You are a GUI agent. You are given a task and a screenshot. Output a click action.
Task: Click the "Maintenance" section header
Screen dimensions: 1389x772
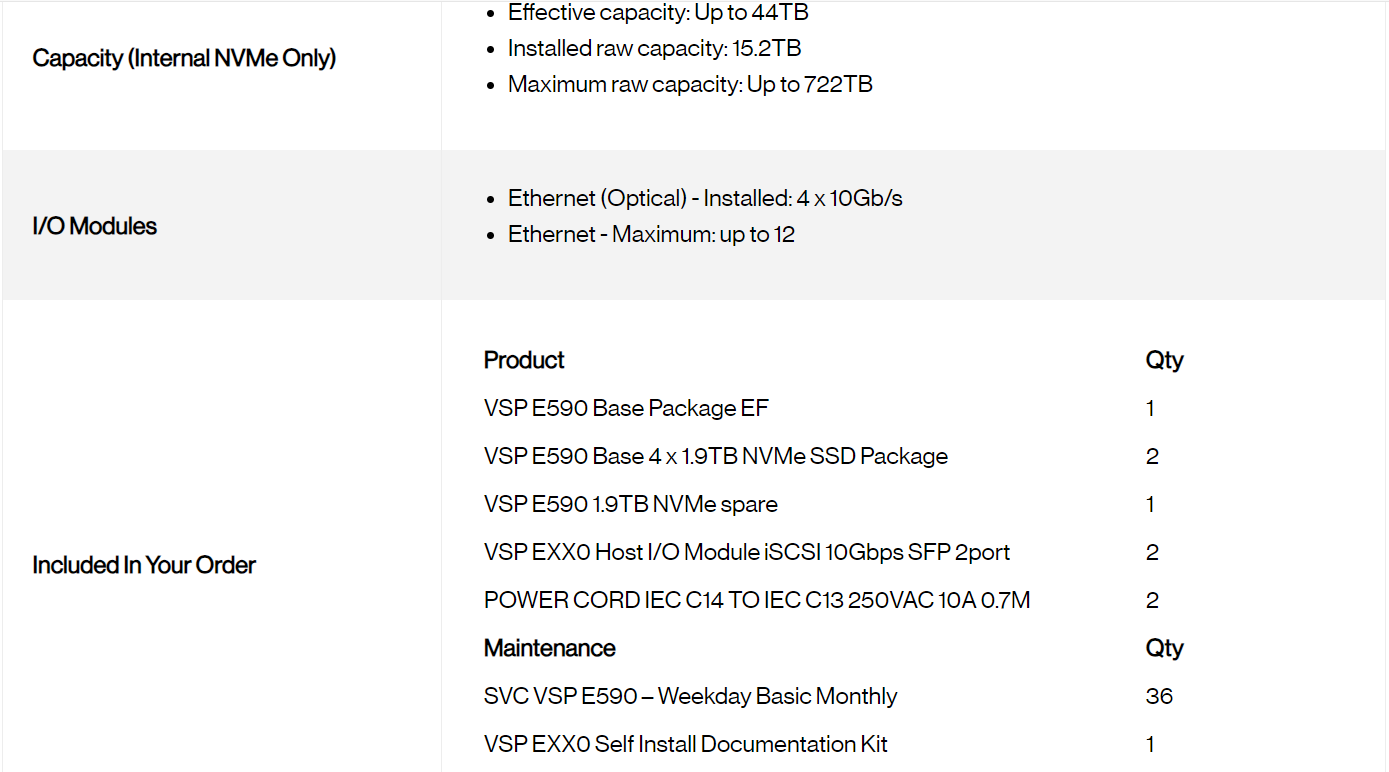coord(549,648)
